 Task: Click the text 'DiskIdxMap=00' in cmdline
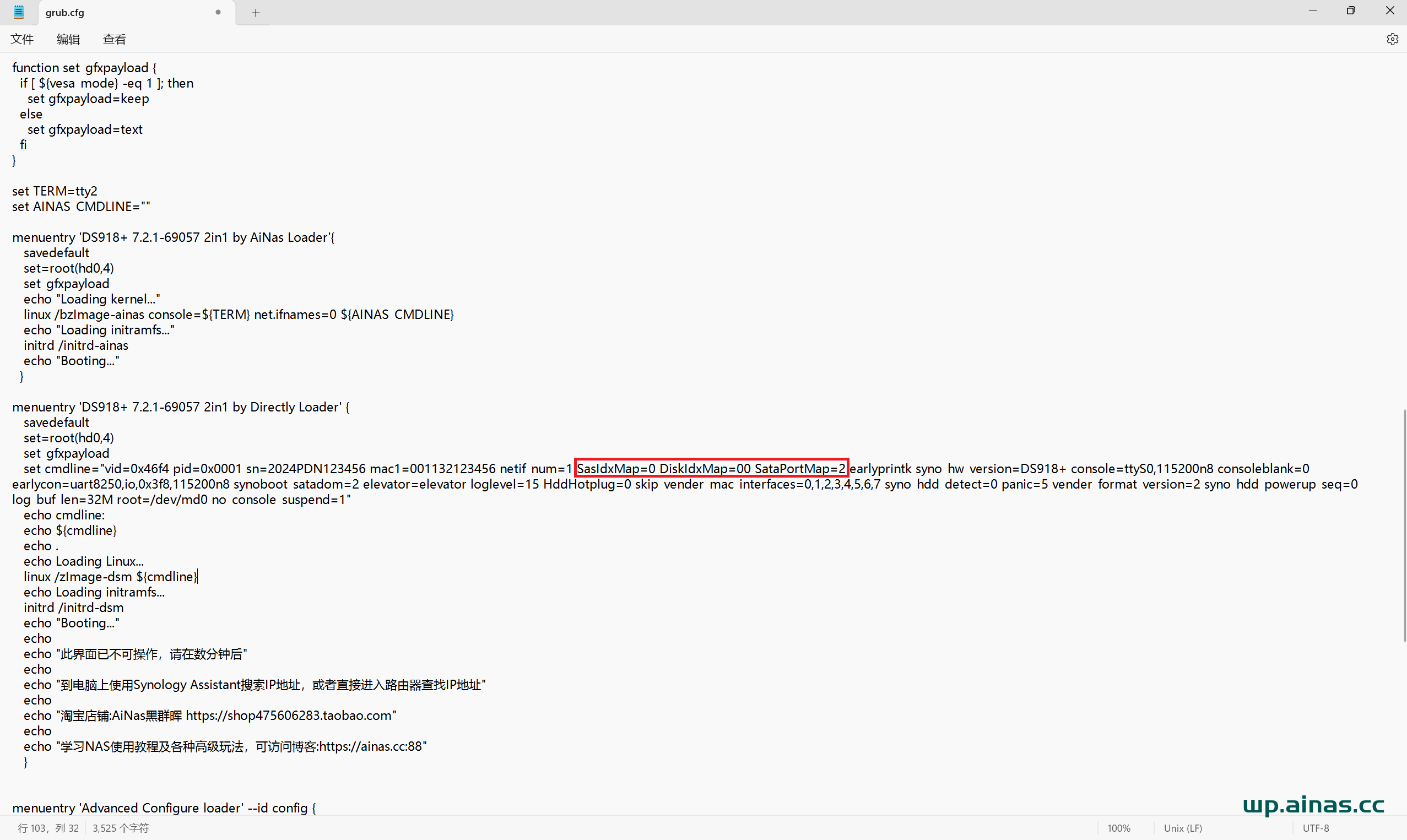705,469
